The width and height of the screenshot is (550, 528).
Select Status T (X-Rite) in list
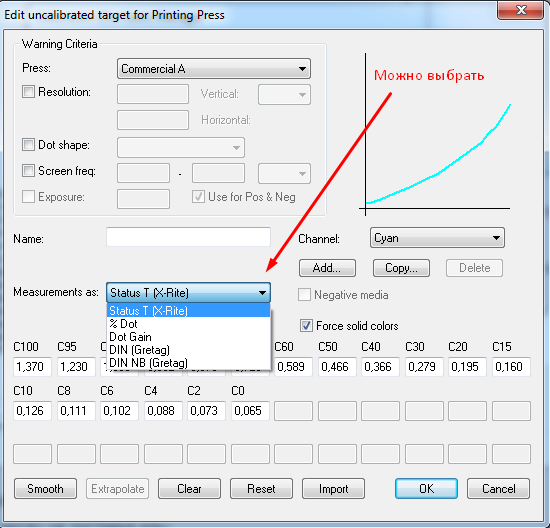[188, 310]
